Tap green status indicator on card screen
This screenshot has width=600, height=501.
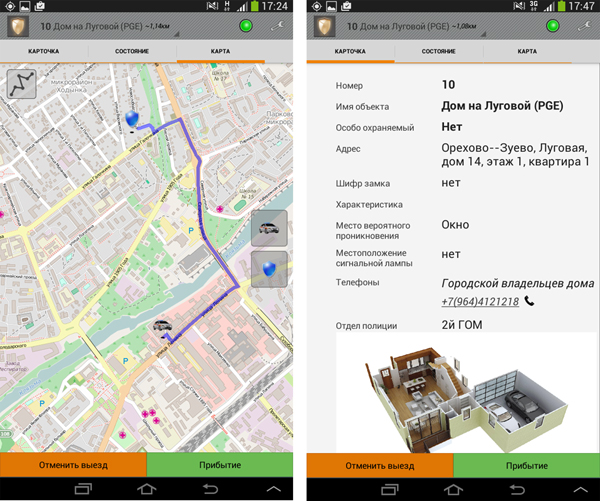(554, 24)
